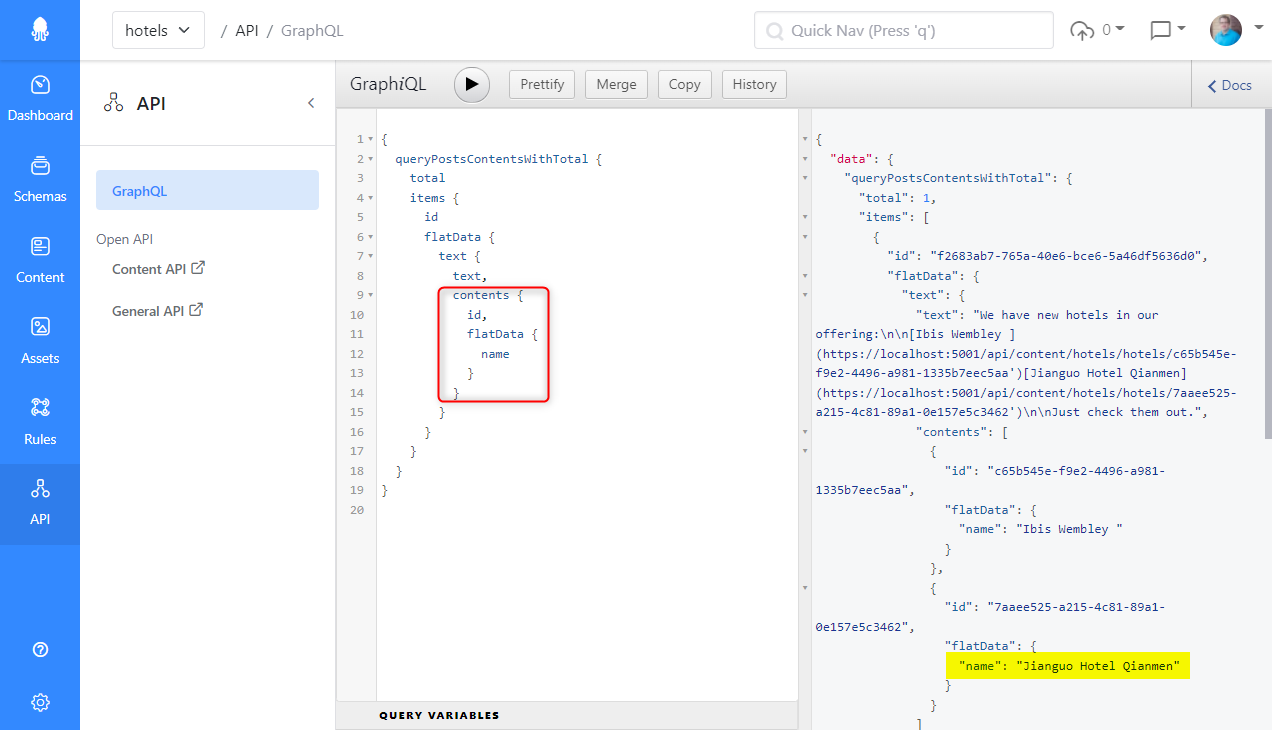Open the Schemas sidebar item

coord(40,181)
